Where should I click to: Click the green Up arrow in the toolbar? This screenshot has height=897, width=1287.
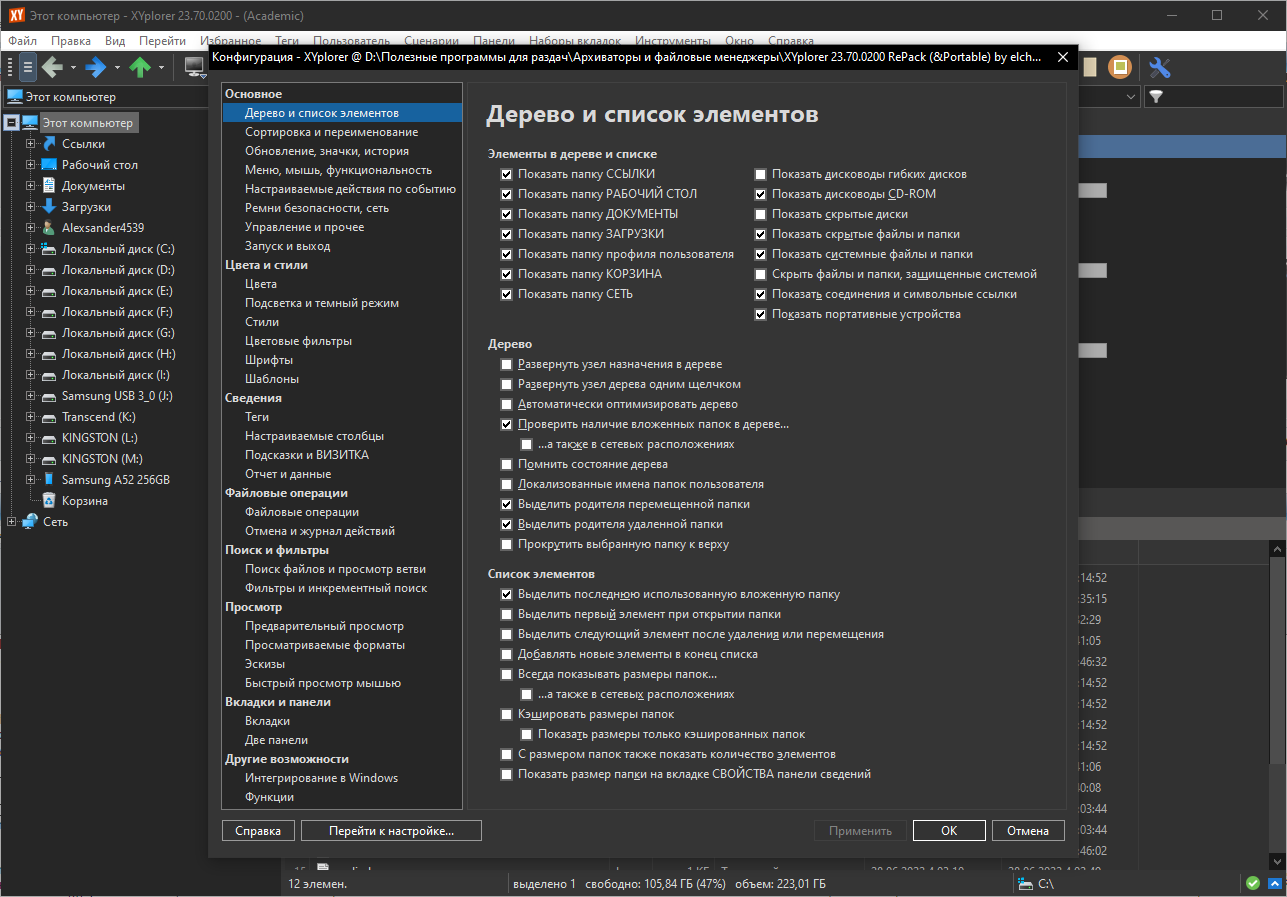coord(140,68)
